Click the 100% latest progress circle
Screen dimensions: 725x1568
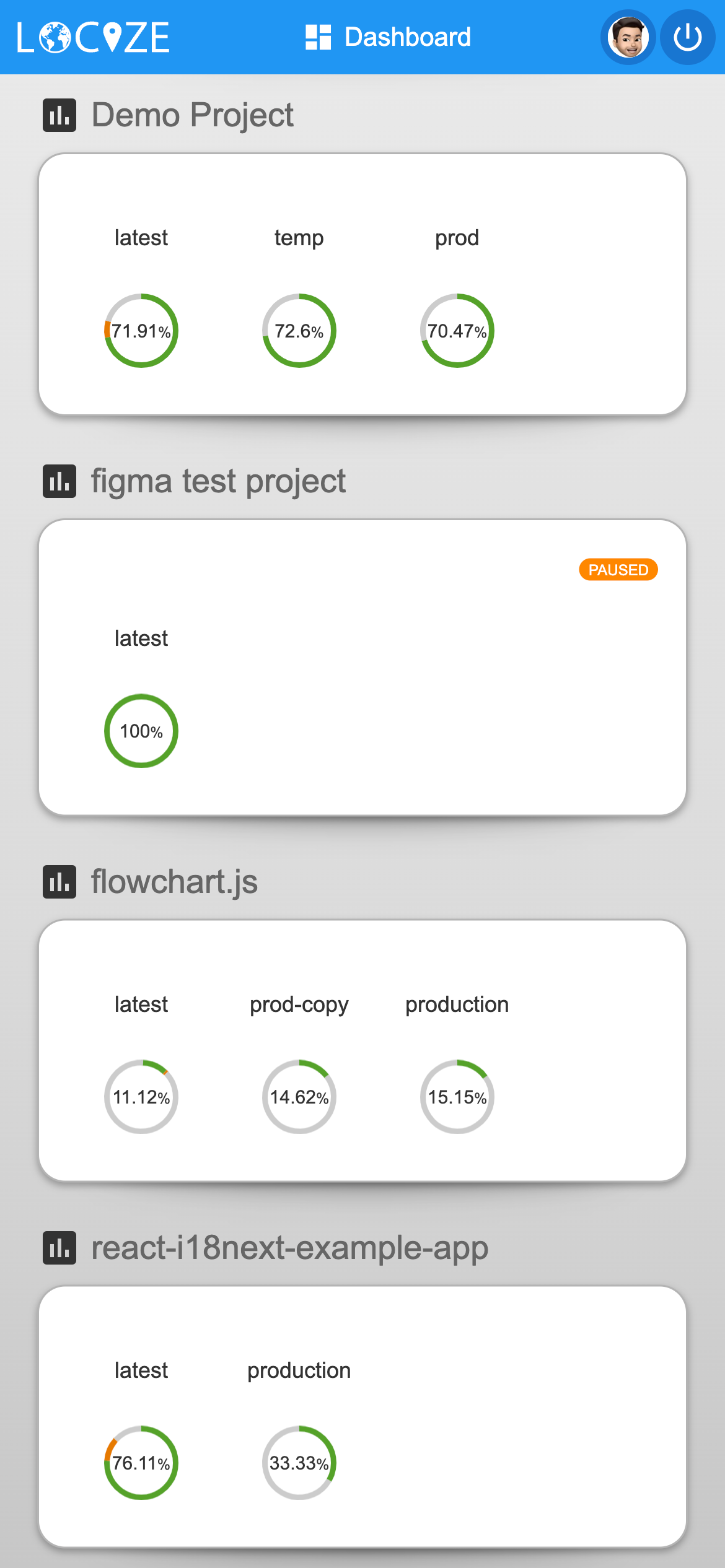tap(141, 731)
